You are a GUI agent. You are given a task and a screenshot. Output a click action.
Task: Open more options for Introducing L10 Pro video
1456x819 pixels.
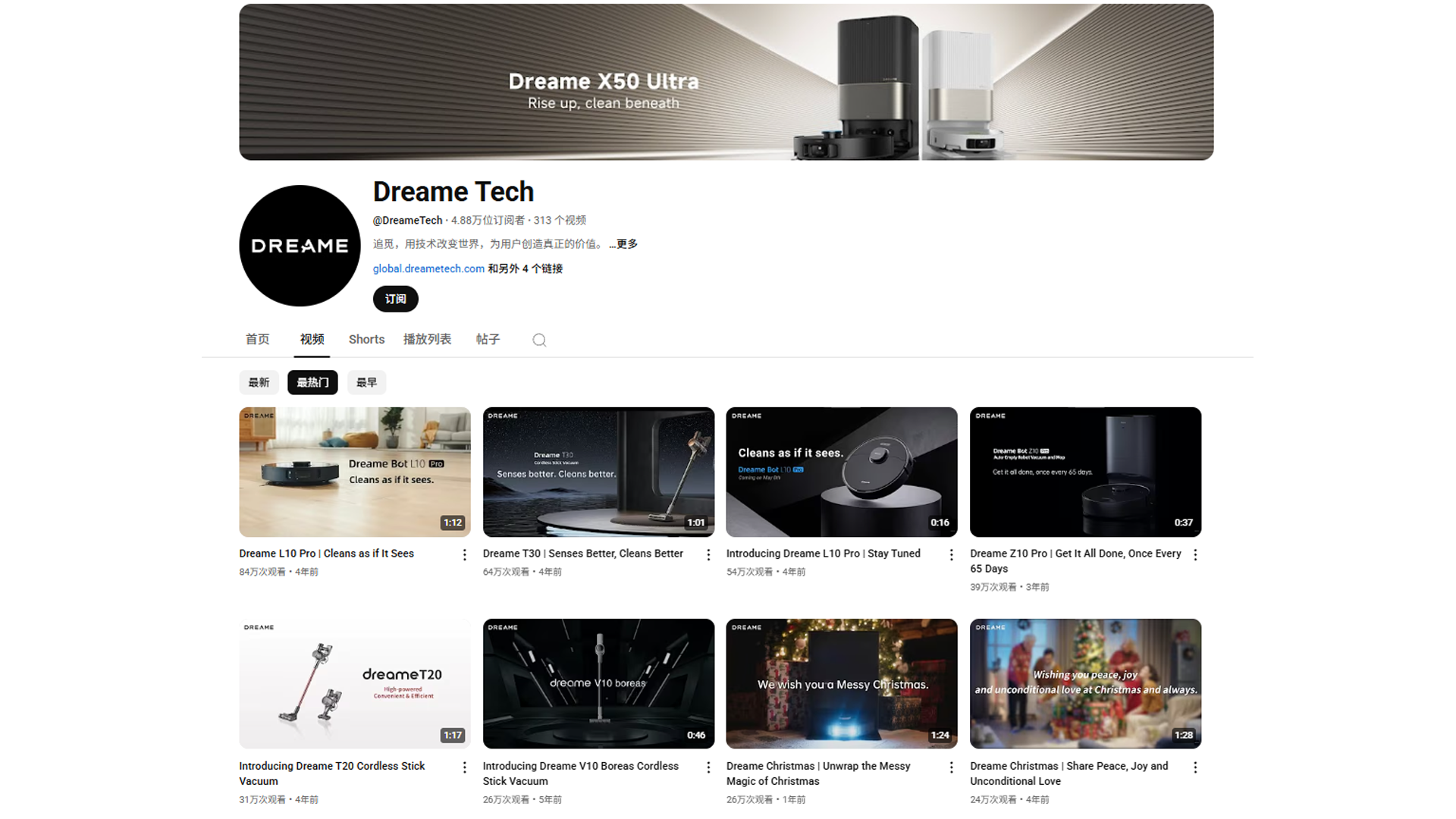[952, 555]
